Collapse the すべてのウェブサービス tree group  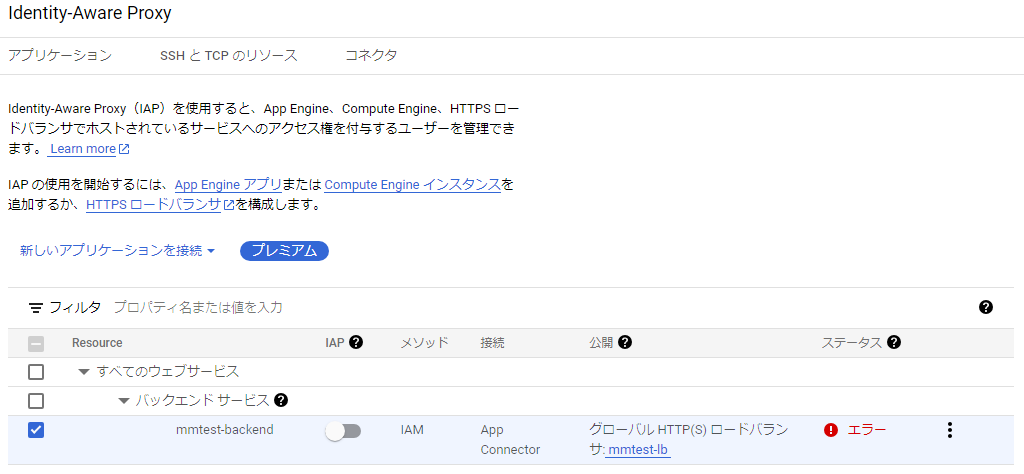click(84, 372)
